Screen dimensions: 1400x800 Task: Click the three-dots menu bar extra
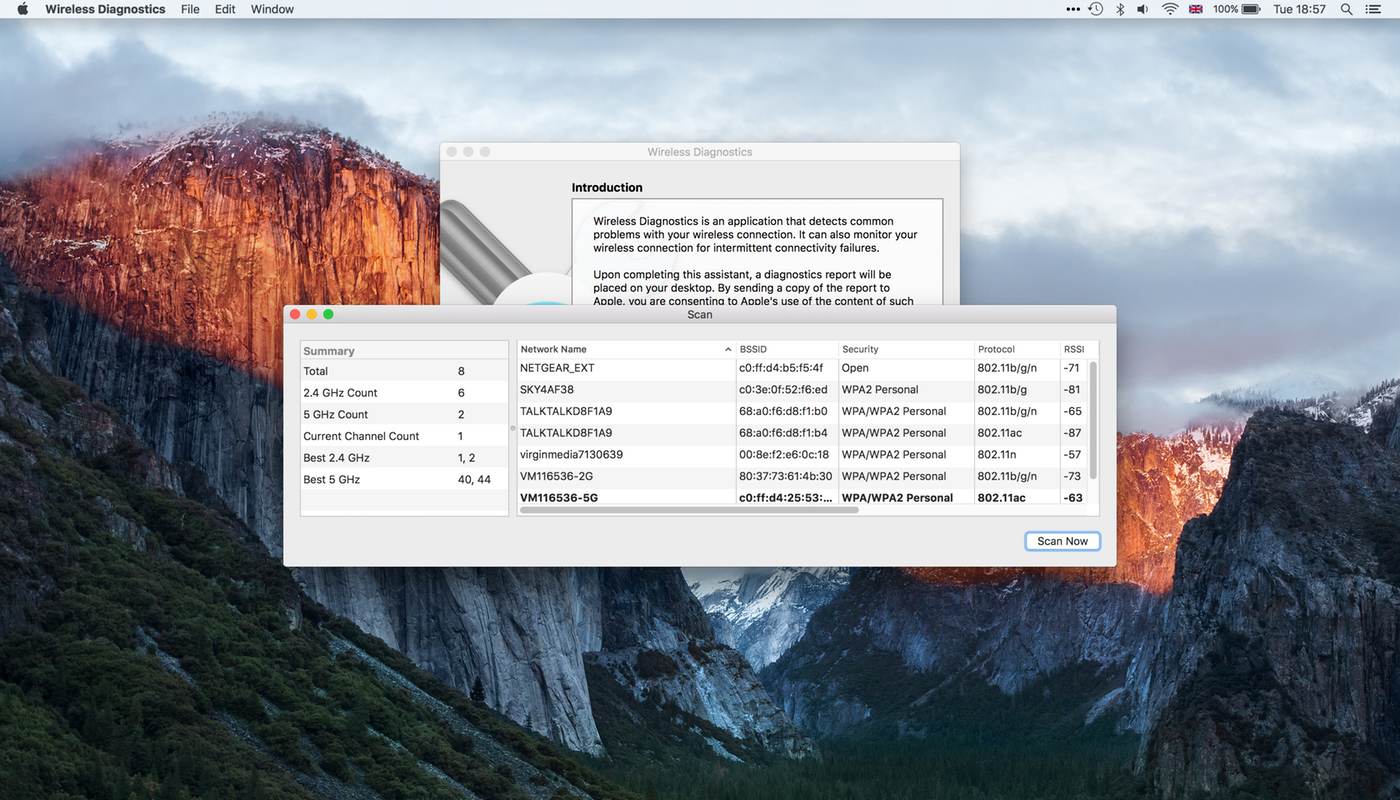pyautogui.click(x=1073, y=9)
